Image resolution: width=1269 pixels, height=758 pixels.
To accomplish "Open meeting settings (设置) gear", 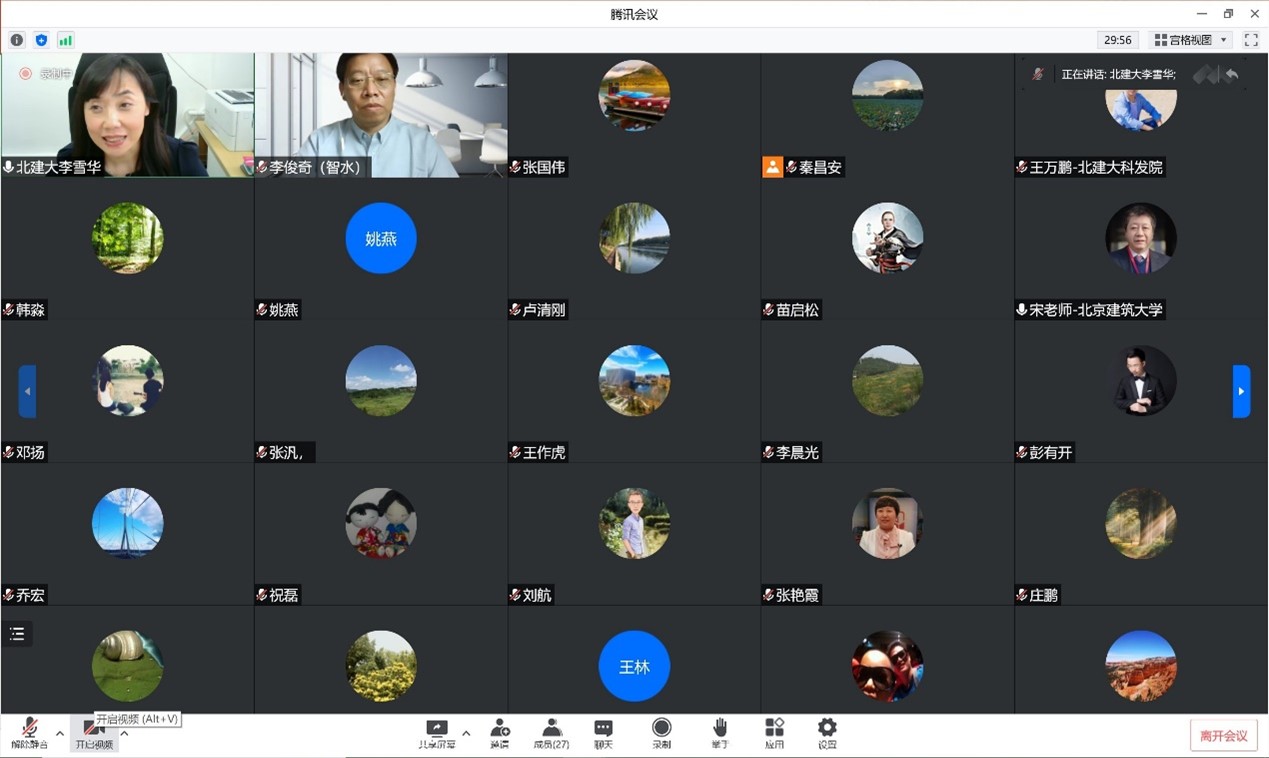I will pos(827,733).
